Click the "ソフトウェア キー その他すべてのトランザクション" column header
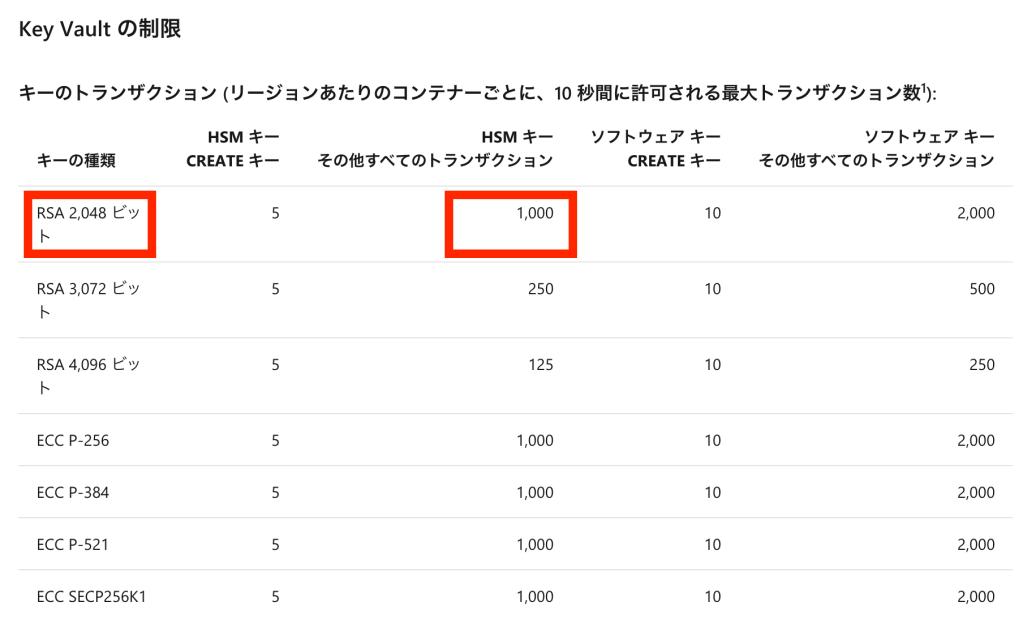The height and width of the screenshot is (628, 1023). (x=876, y=148)
